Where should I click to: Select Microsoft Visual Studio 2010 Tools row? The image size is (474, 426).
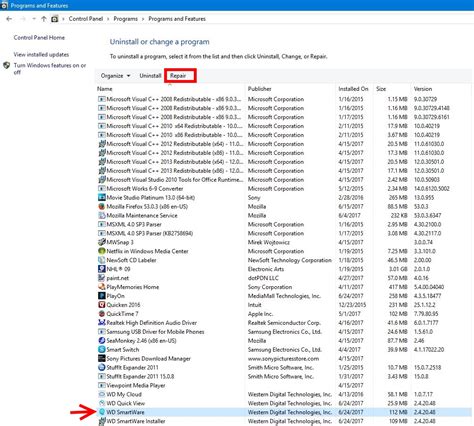coord(283,180)
